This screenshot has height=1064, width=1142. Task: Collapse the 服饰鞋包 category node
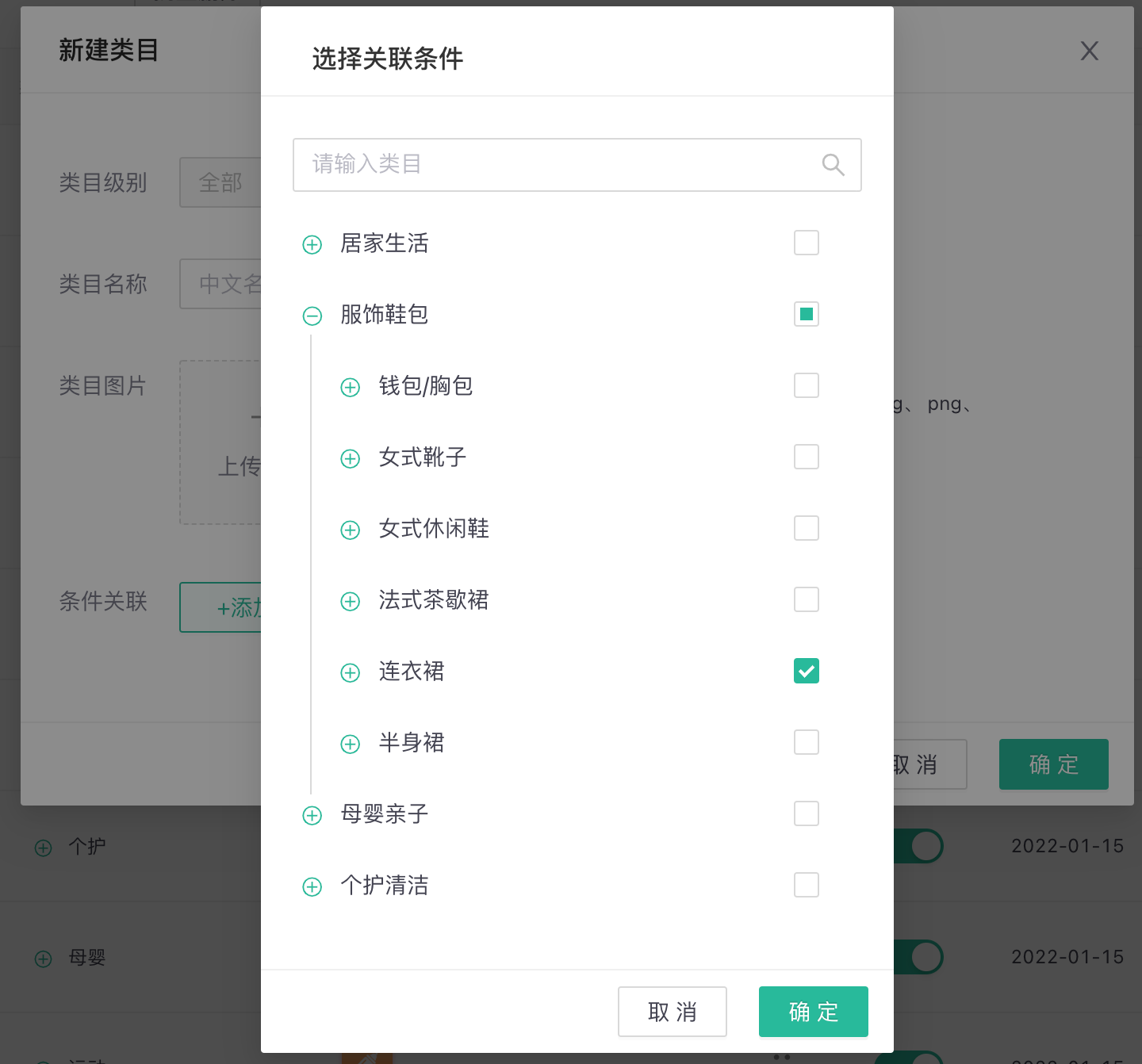pos(312,316)
